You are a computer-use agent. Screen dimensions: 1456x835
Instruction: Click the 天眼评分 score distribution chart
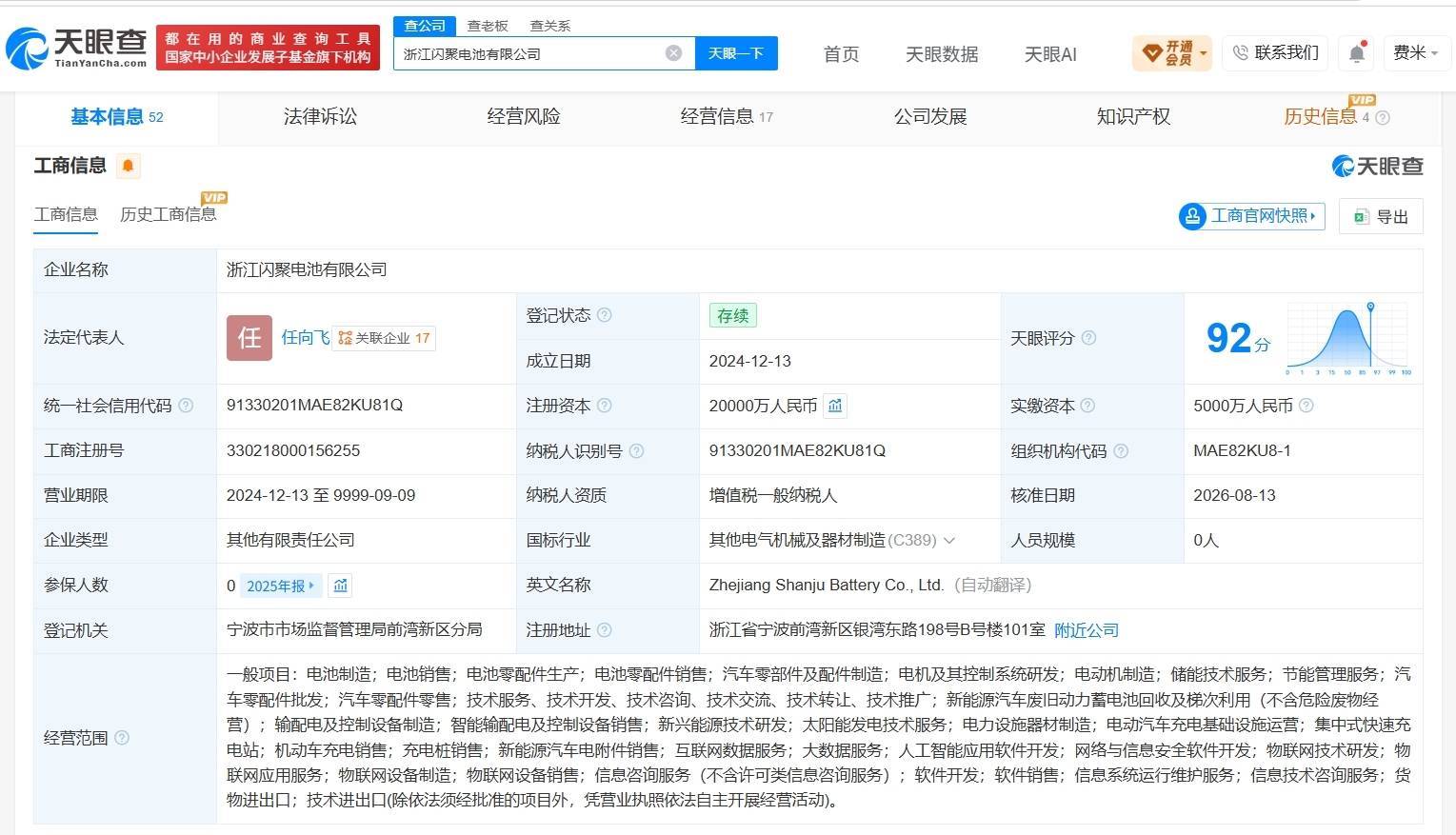[x=1348, y=338]
